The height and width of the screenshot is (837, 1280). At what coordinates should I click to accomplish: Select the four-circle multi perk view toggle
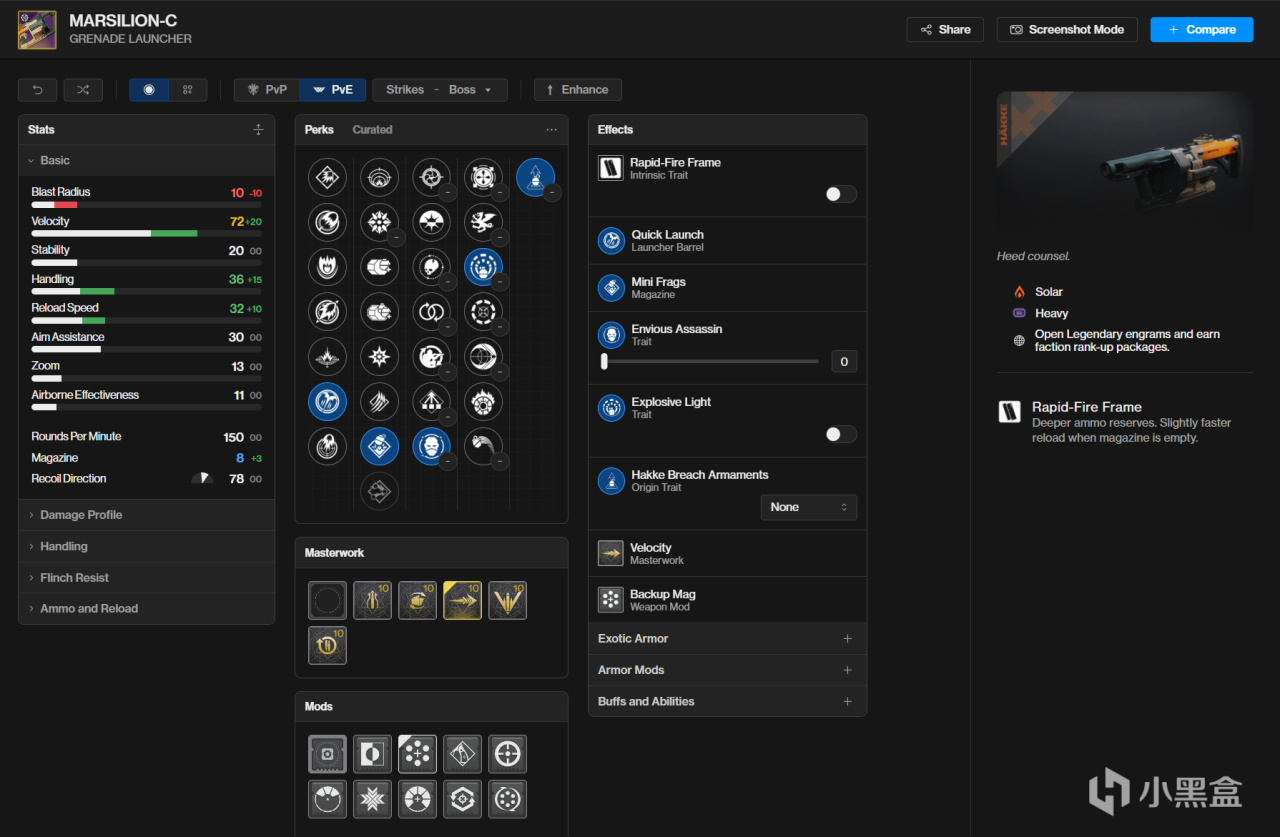pos(188,90)
